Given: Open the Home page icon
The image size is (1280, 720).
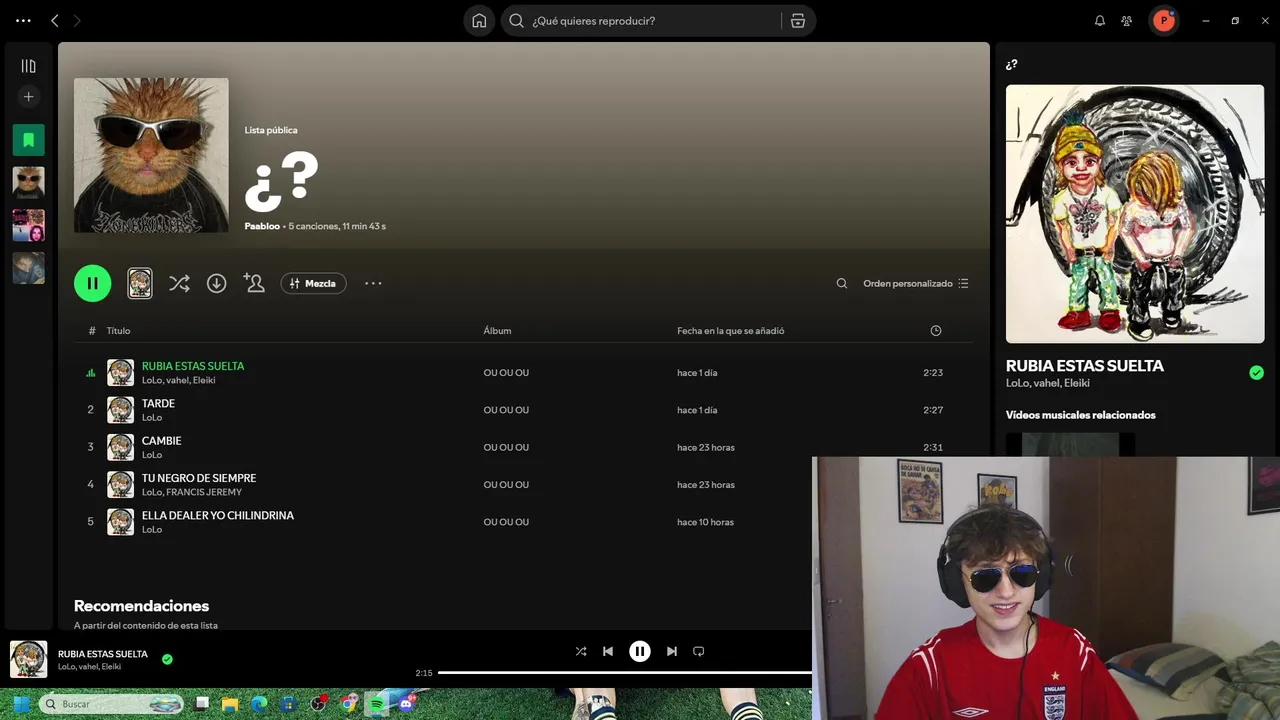Looking at the screenshot, I should point(479,21).
